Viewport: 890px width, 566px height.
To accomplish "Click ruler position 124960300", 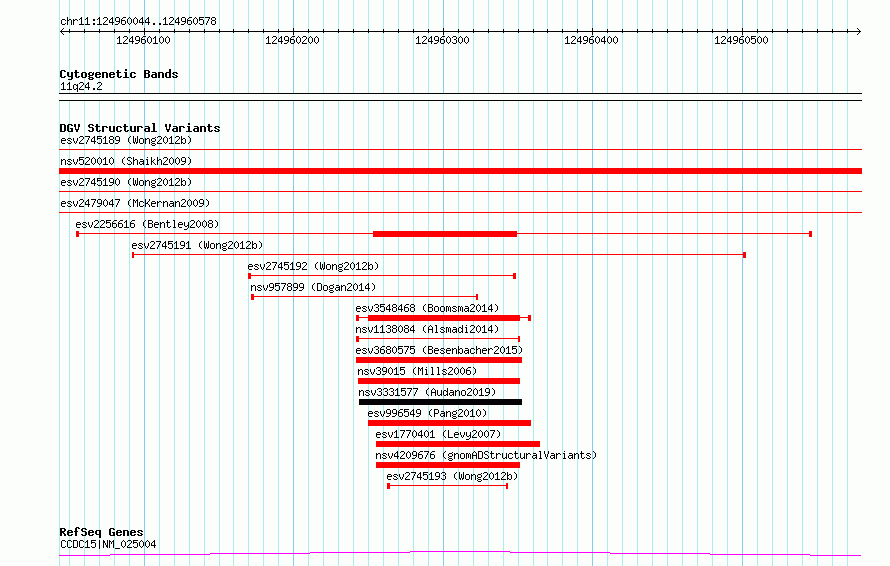I will point(442,40).
